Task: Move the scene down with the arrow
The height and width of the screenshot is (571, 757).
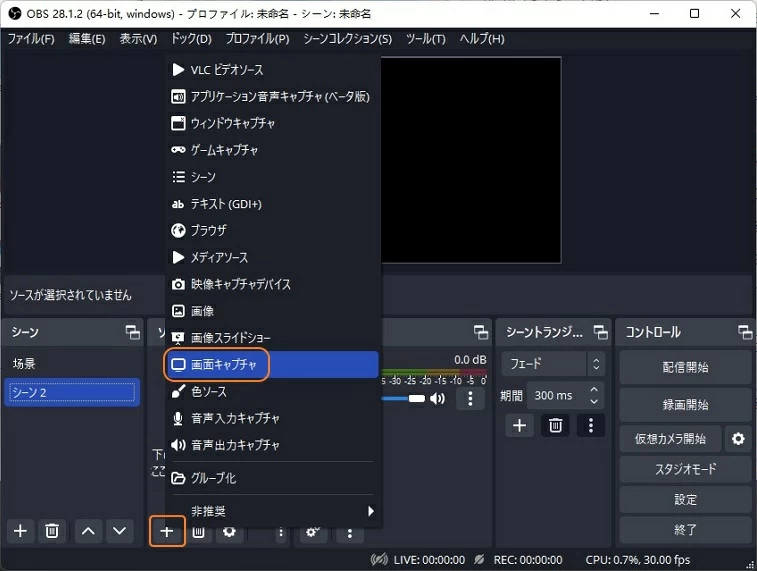Action: pos(119,531)
